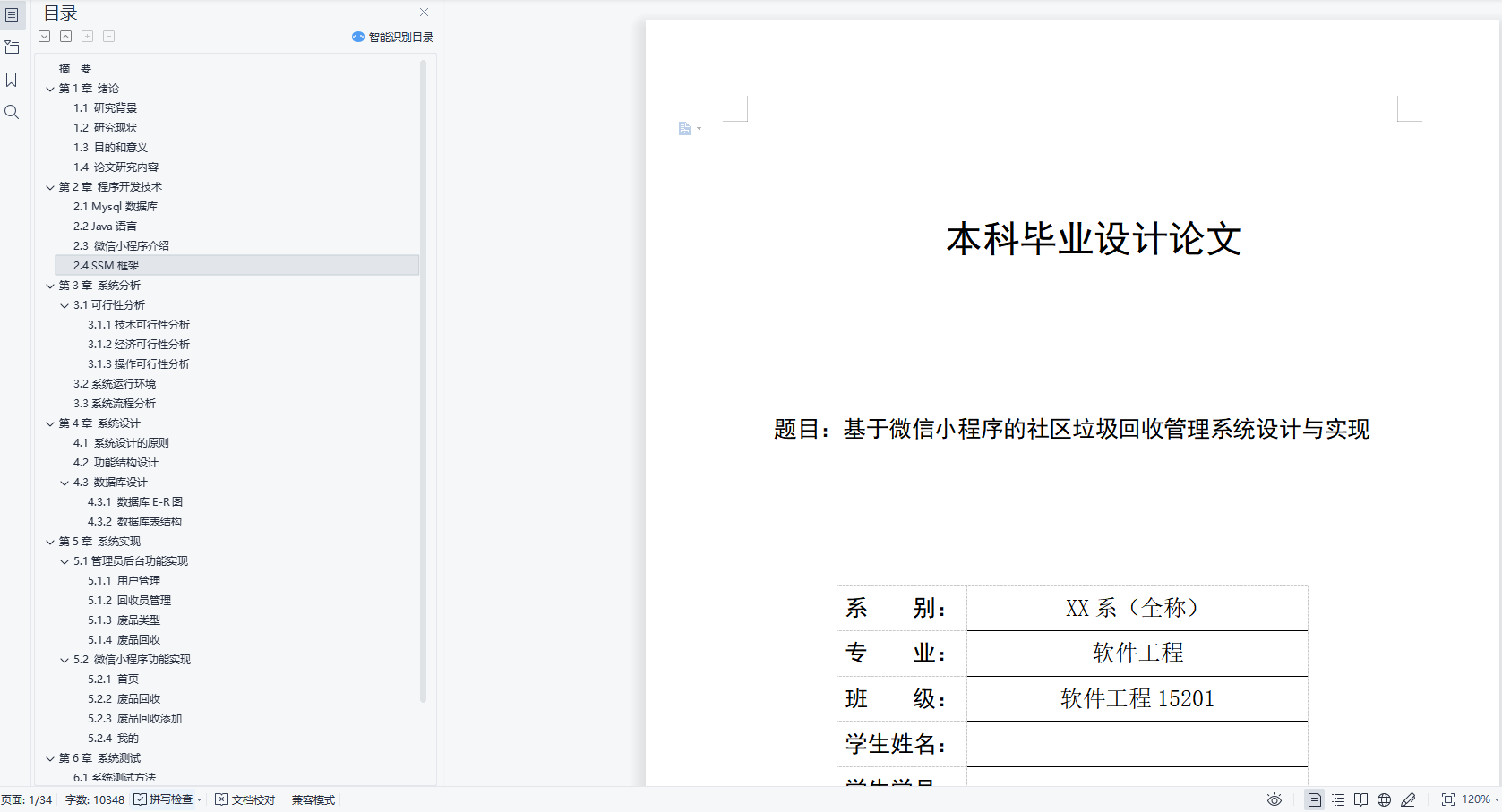Go to 5.1.2 回收员管理 heading

click(130, 601)
